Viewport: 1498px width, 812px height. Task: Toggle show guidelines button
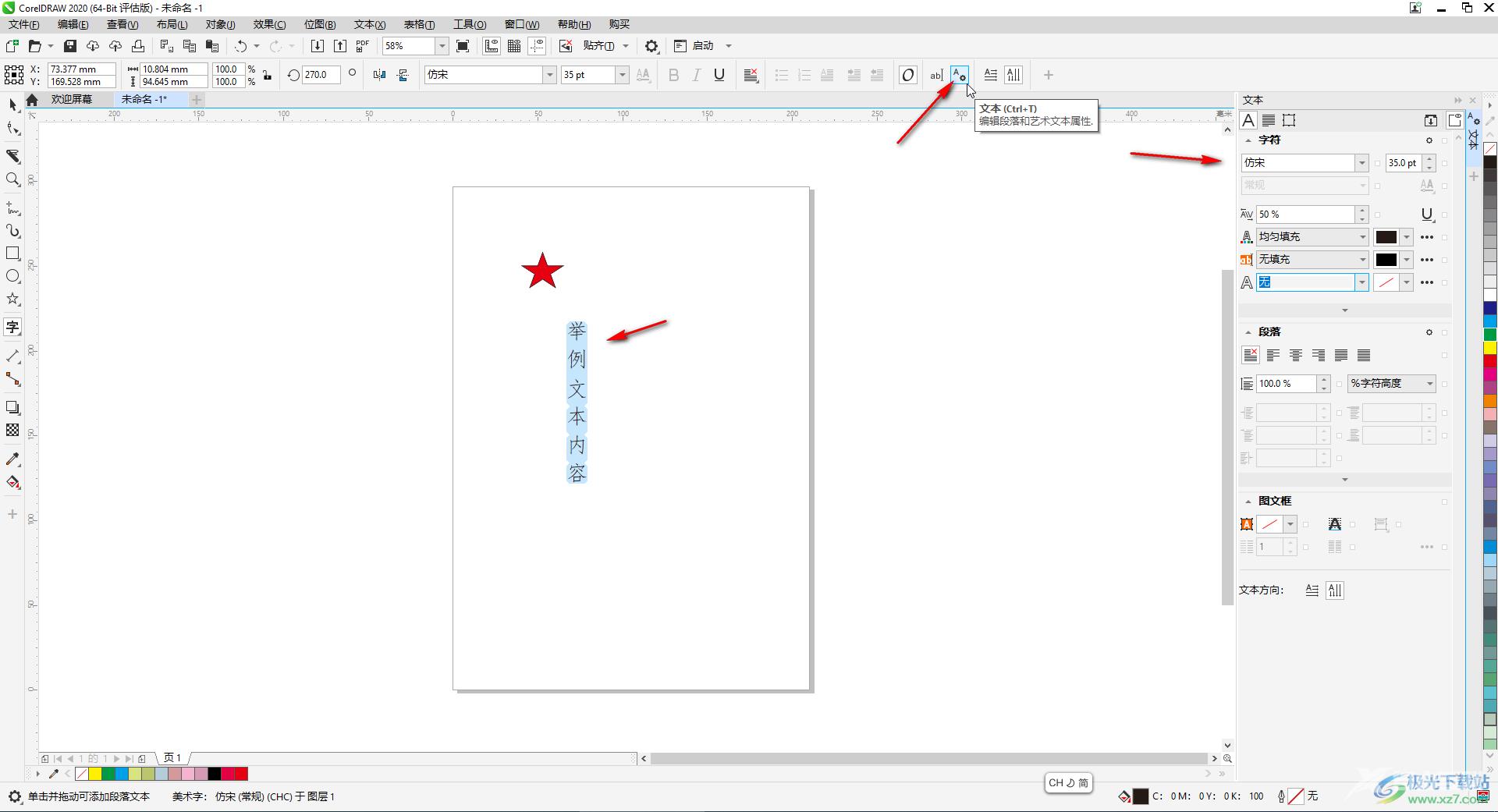point(537,46)
